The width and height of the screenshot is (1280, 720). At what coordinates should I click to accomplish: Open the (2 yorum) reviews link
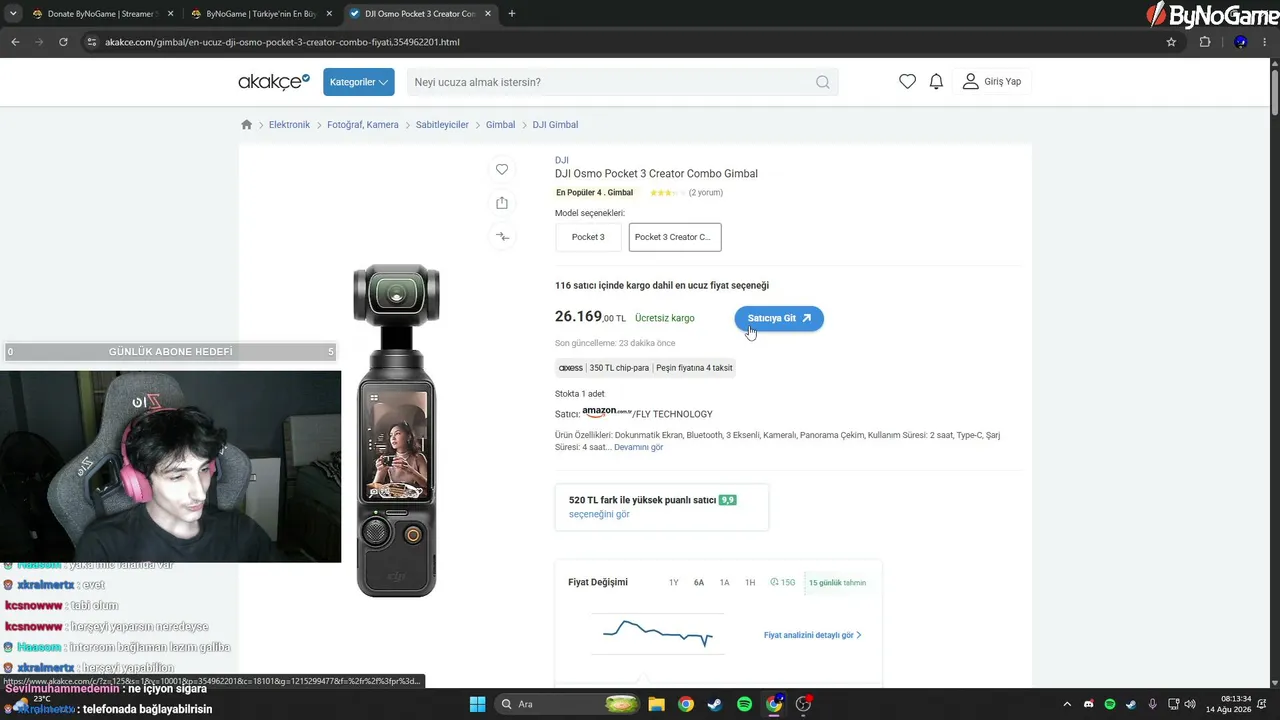coord(706,193)
